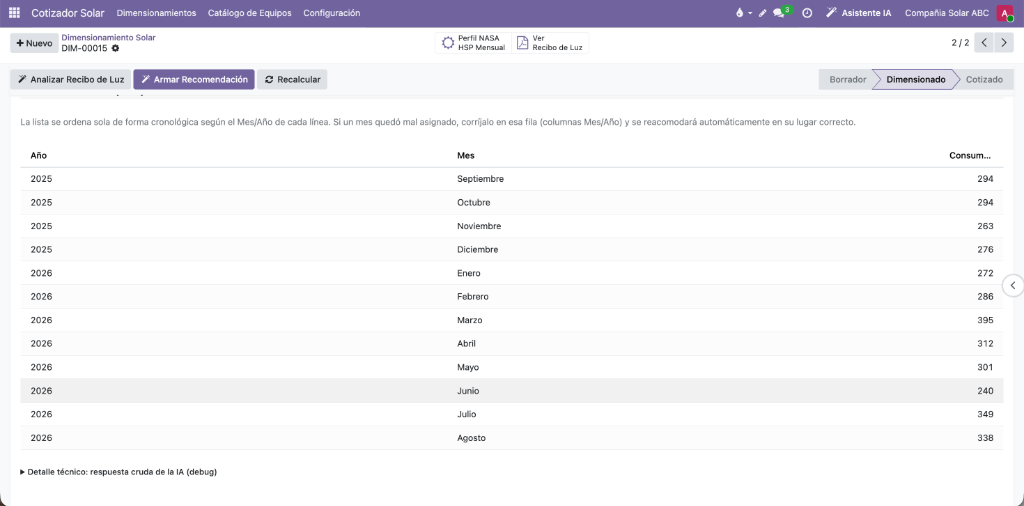The image size is (1024, 506).
Task: Open the apps grid menu icon
Action: click(14, 13)
